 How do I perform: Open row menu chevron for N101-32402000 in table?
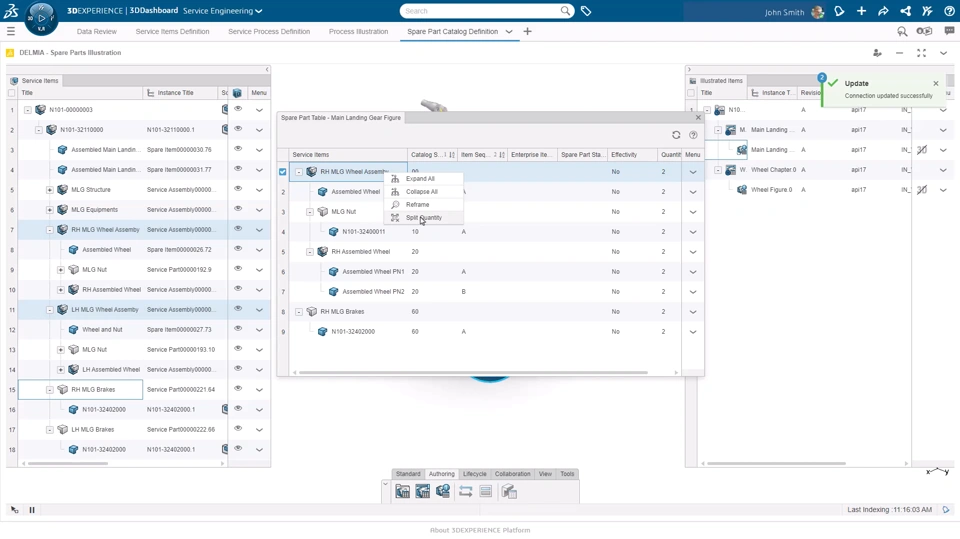pos(692,332)
